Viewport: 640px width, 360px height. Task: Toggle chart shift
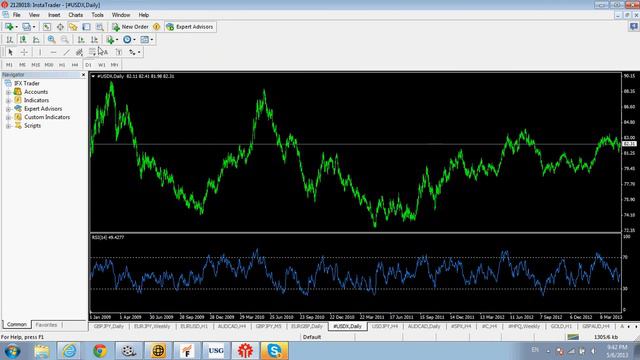[94, 40]
